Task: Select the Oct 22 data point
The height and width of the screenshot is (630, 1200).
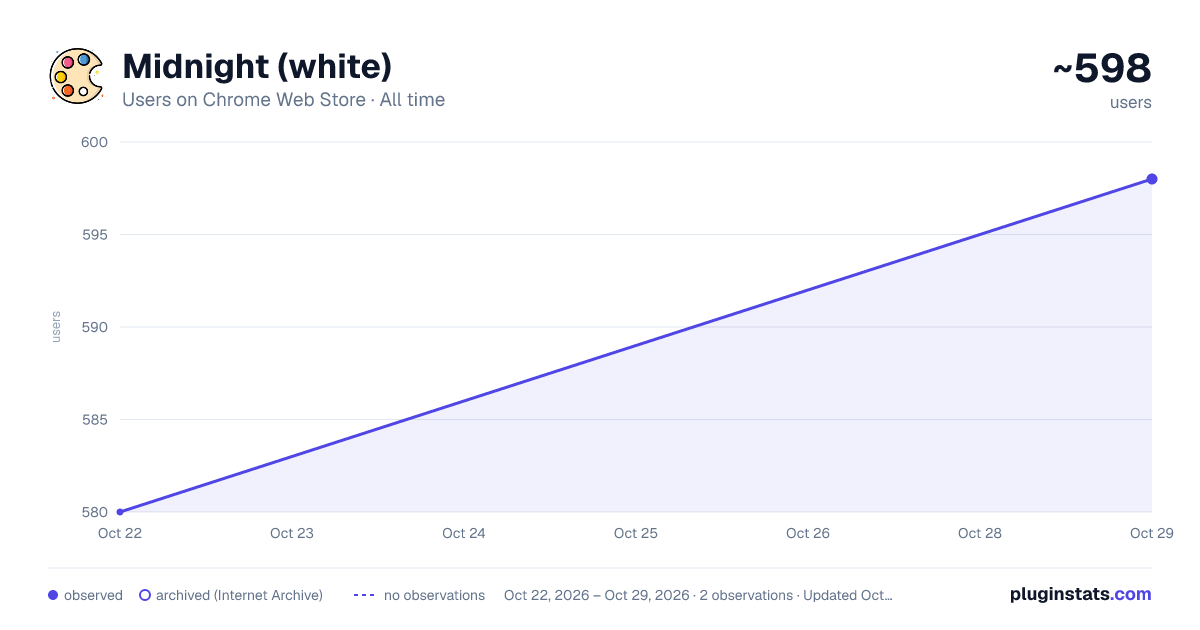Action: tap(120, 512)
